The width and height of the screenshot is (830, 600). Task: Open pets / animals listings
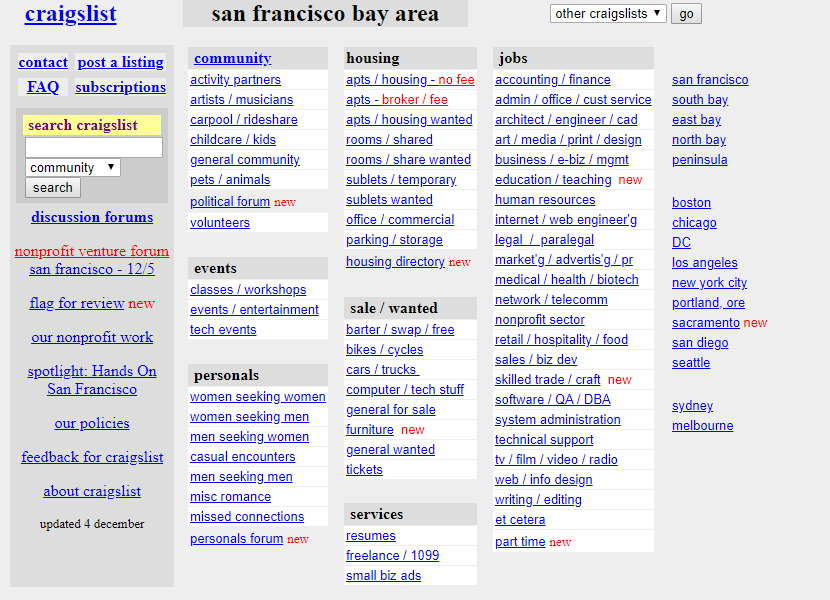230,180
